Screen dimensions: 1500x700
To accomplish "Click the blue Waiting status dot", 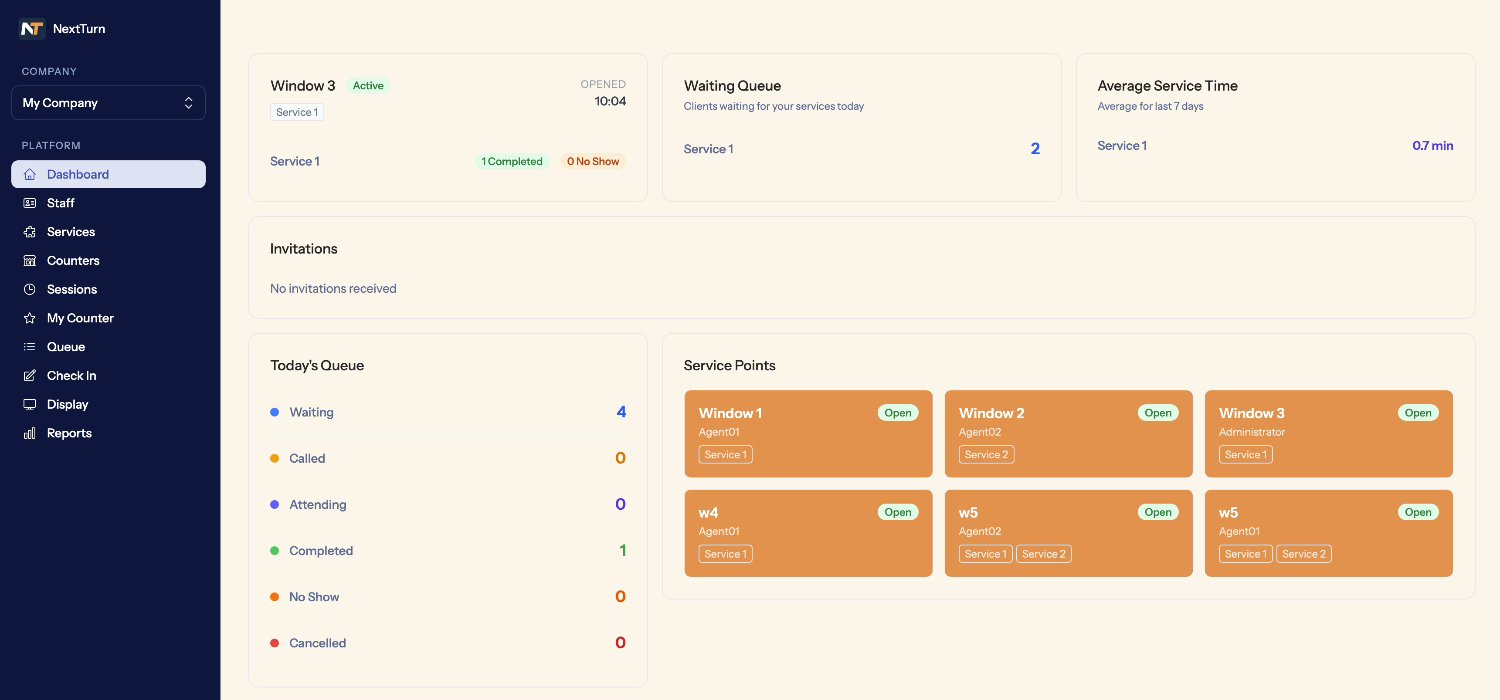I will (x=274, y=412).
